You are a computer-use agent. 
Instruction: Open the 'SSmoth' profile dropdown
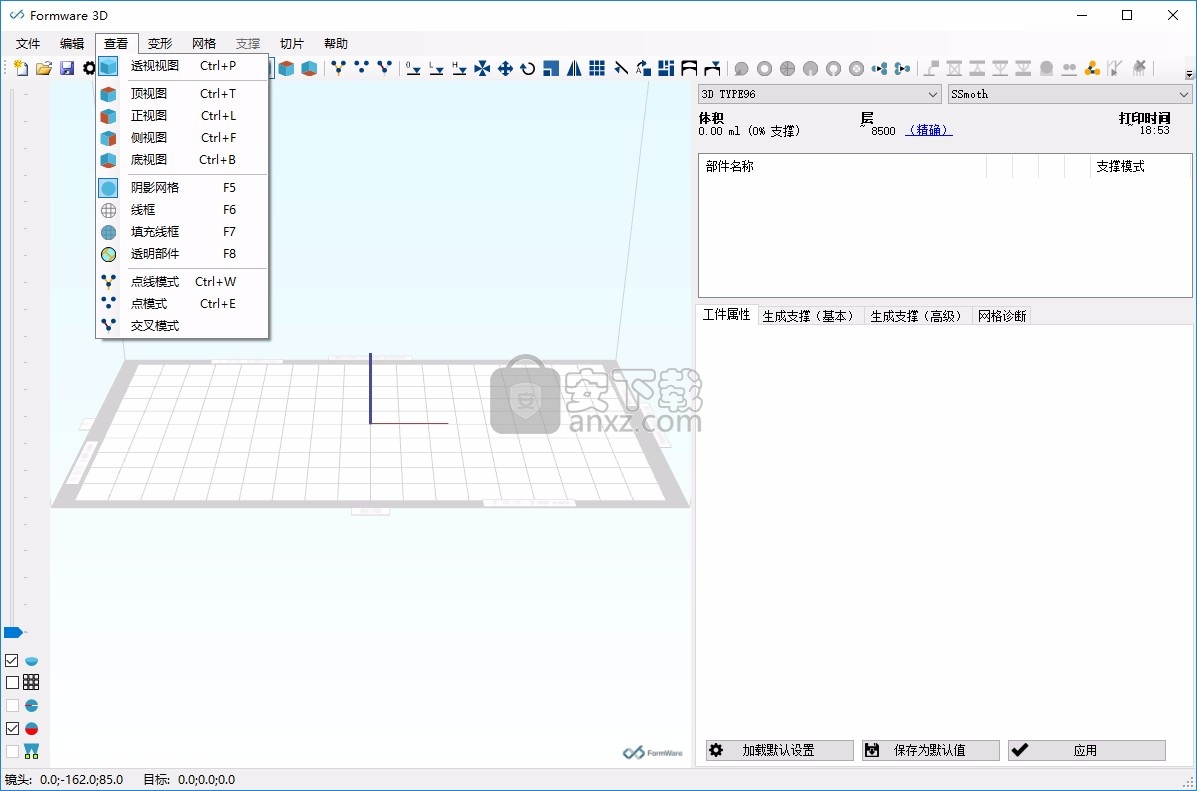coord(1070,94)
